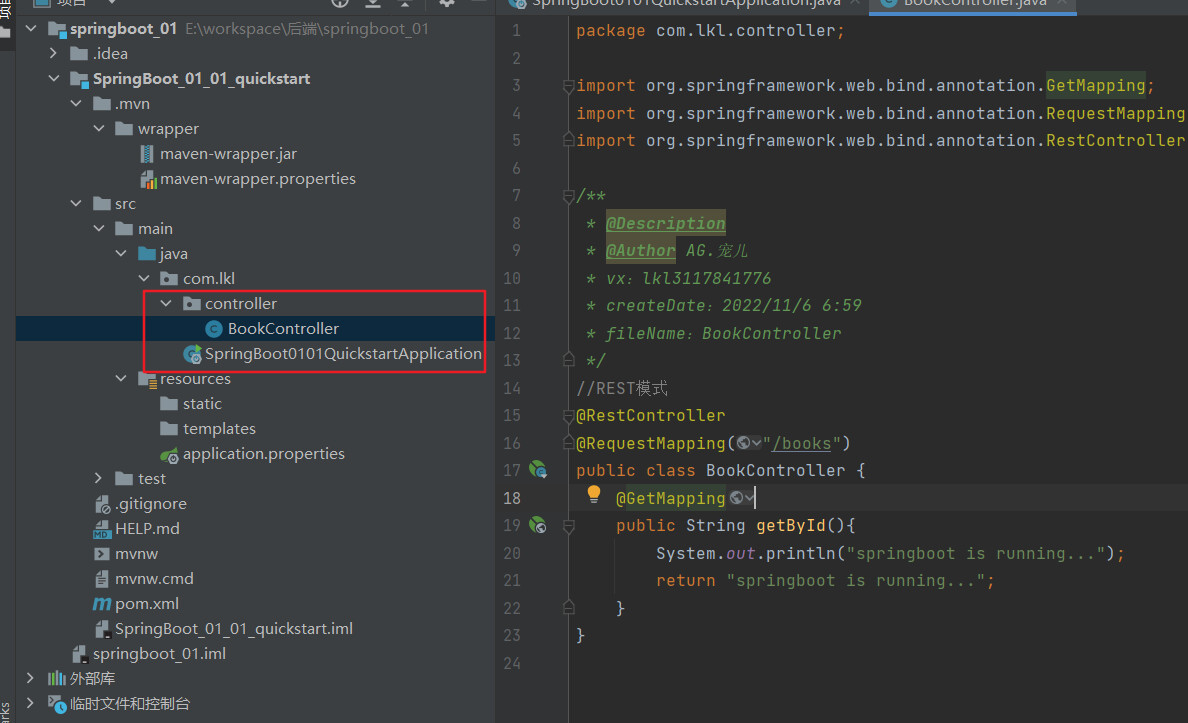Click the package statement com.lkl.controller
The height and width of the screenshot is (723, 1188).
(x=711, y=31)
